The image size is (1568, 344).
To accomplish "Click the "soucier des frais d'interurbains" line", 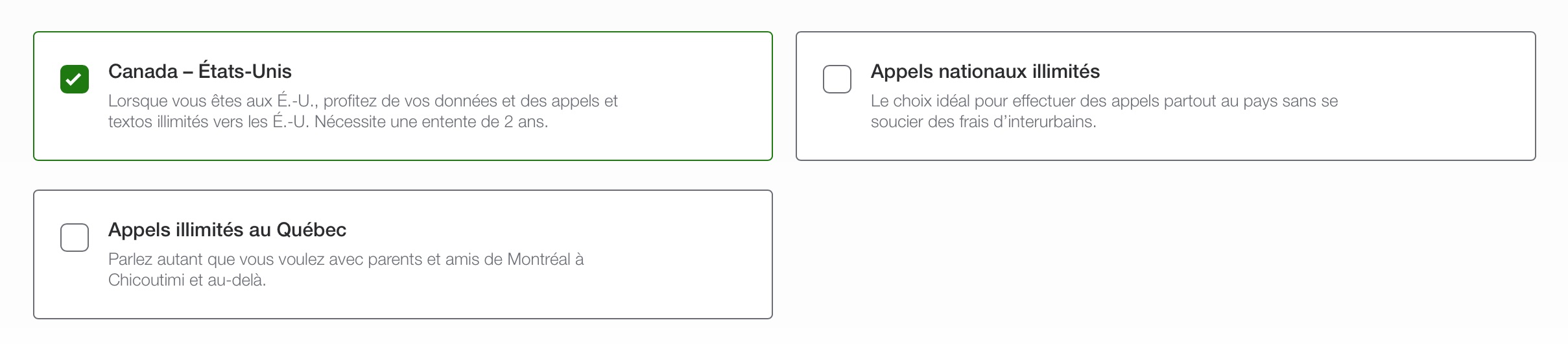I will point(983,122).
